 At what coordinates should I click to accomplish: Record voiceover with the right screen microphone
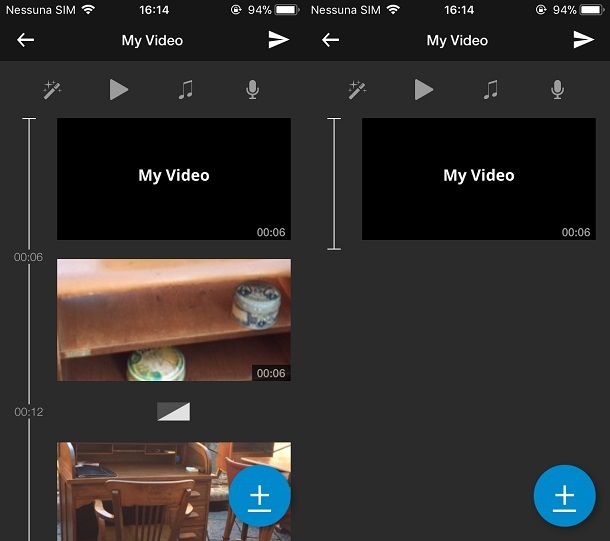(x=557, y=90)
